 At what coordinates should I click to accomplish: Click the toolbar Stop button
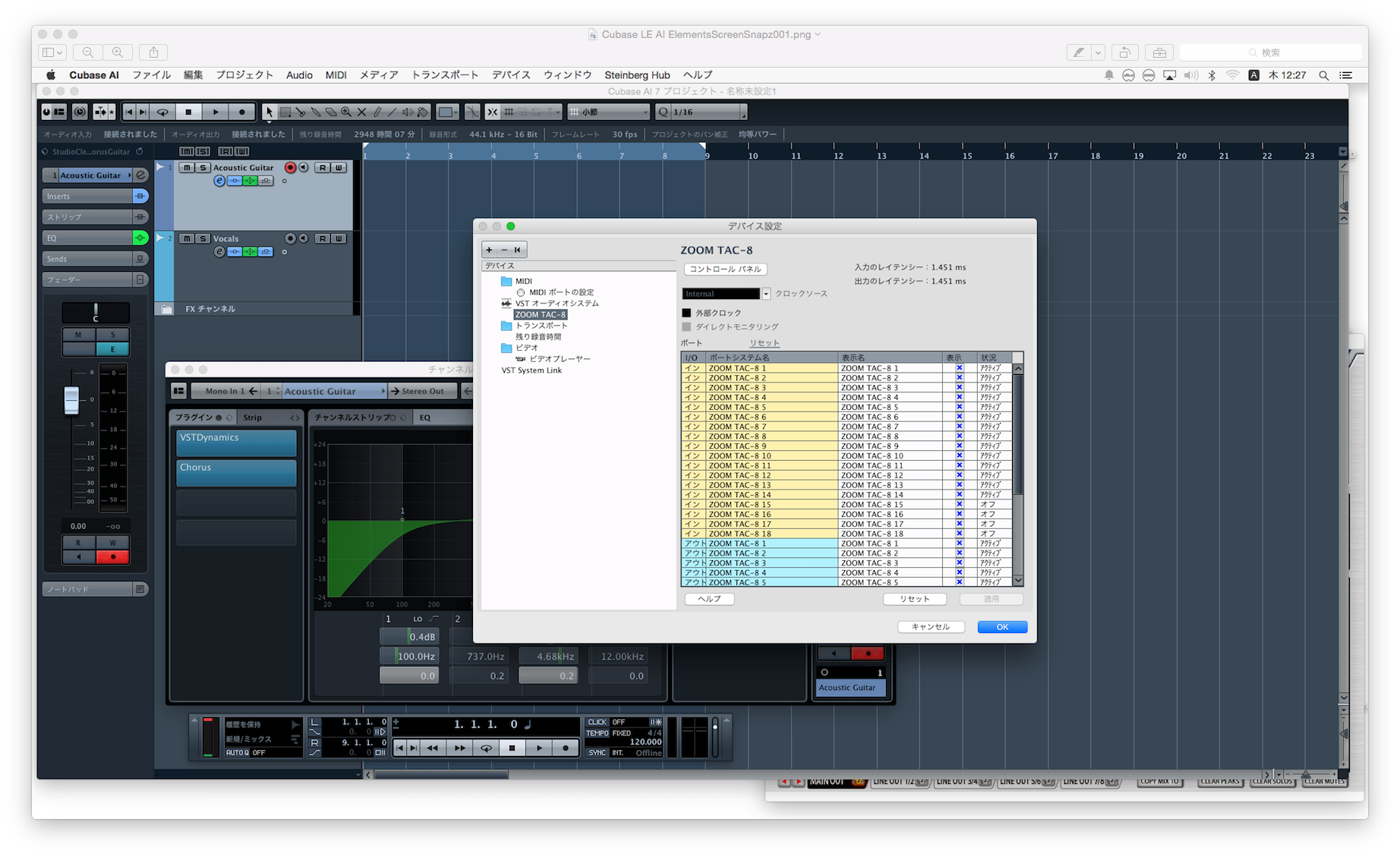pos(188,112)
